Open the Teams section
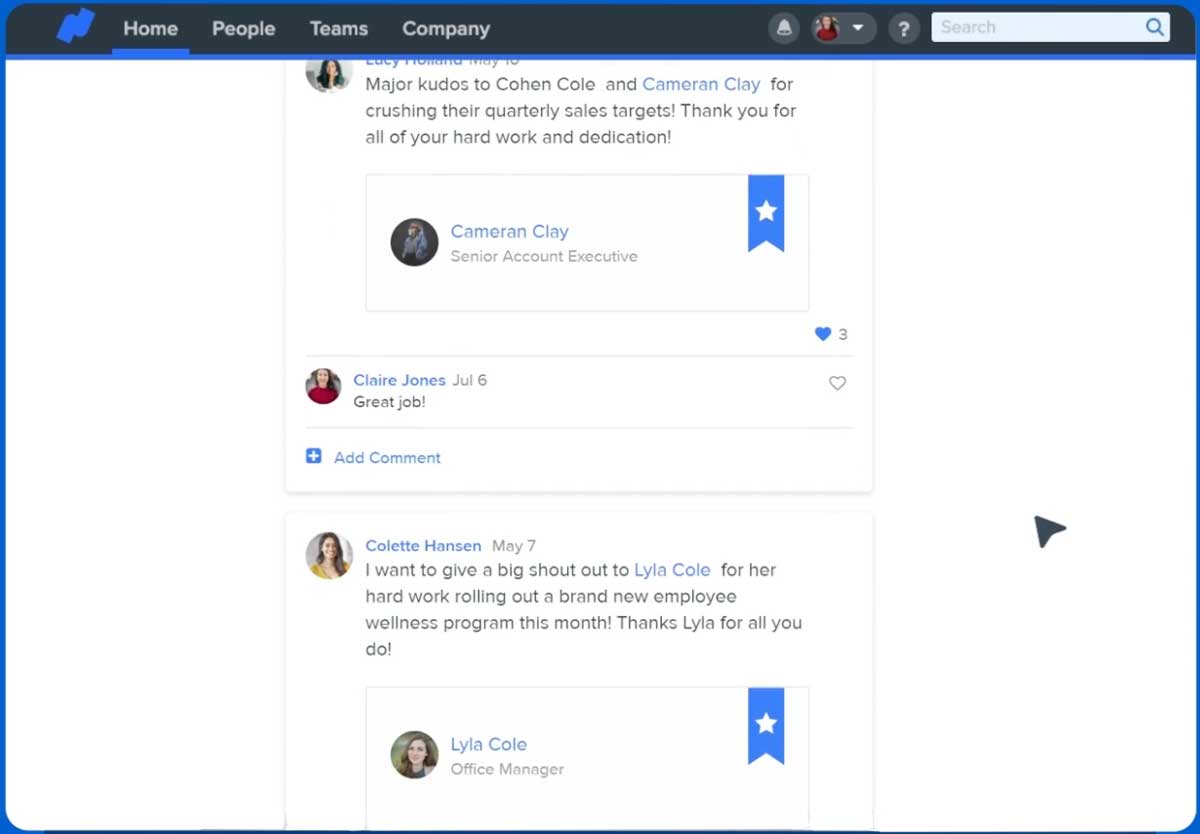 [x=338, y=29]
